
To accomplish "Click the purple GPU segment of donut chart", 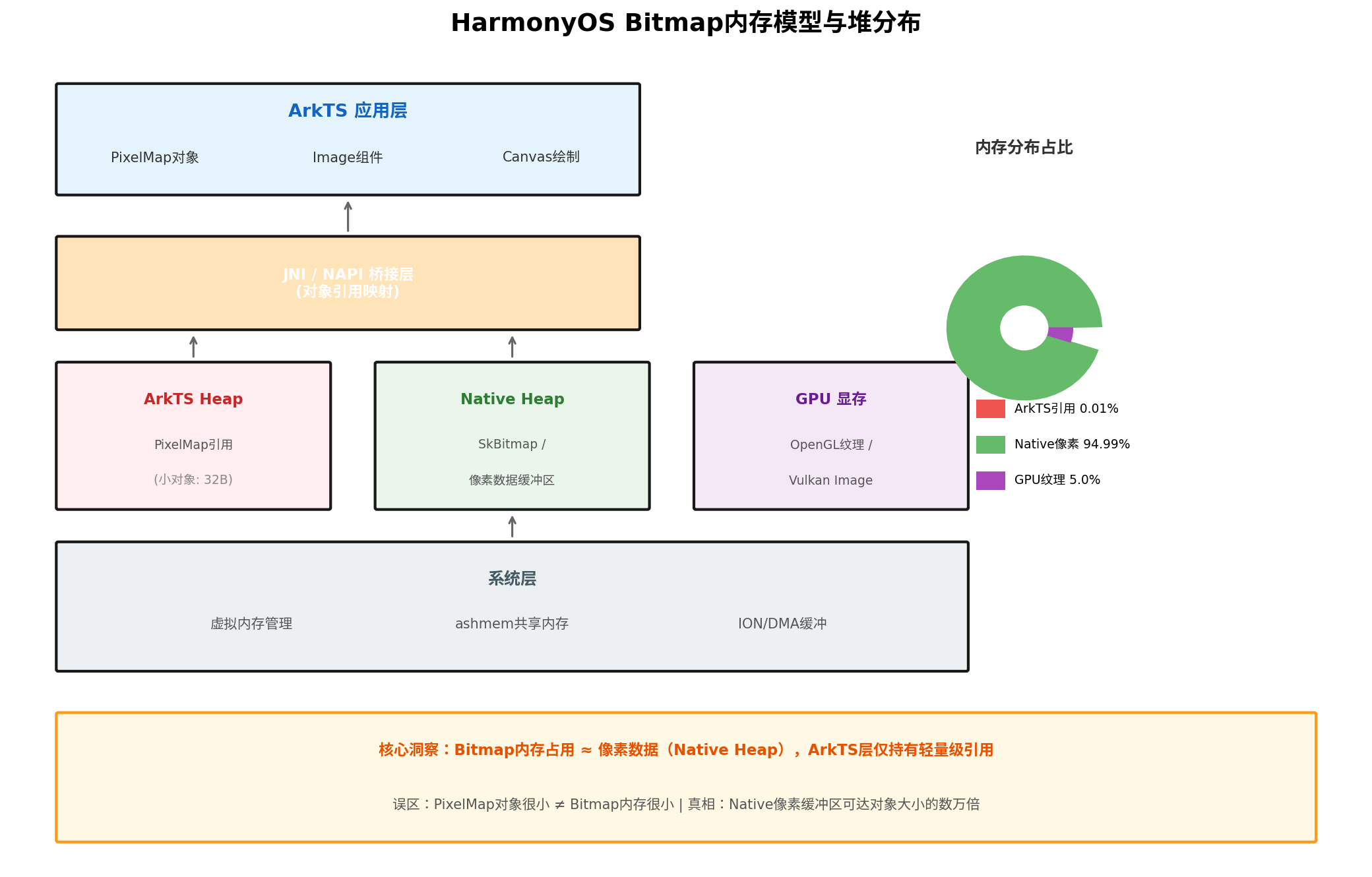I will pyautogui.click(x=1061, y=334).
